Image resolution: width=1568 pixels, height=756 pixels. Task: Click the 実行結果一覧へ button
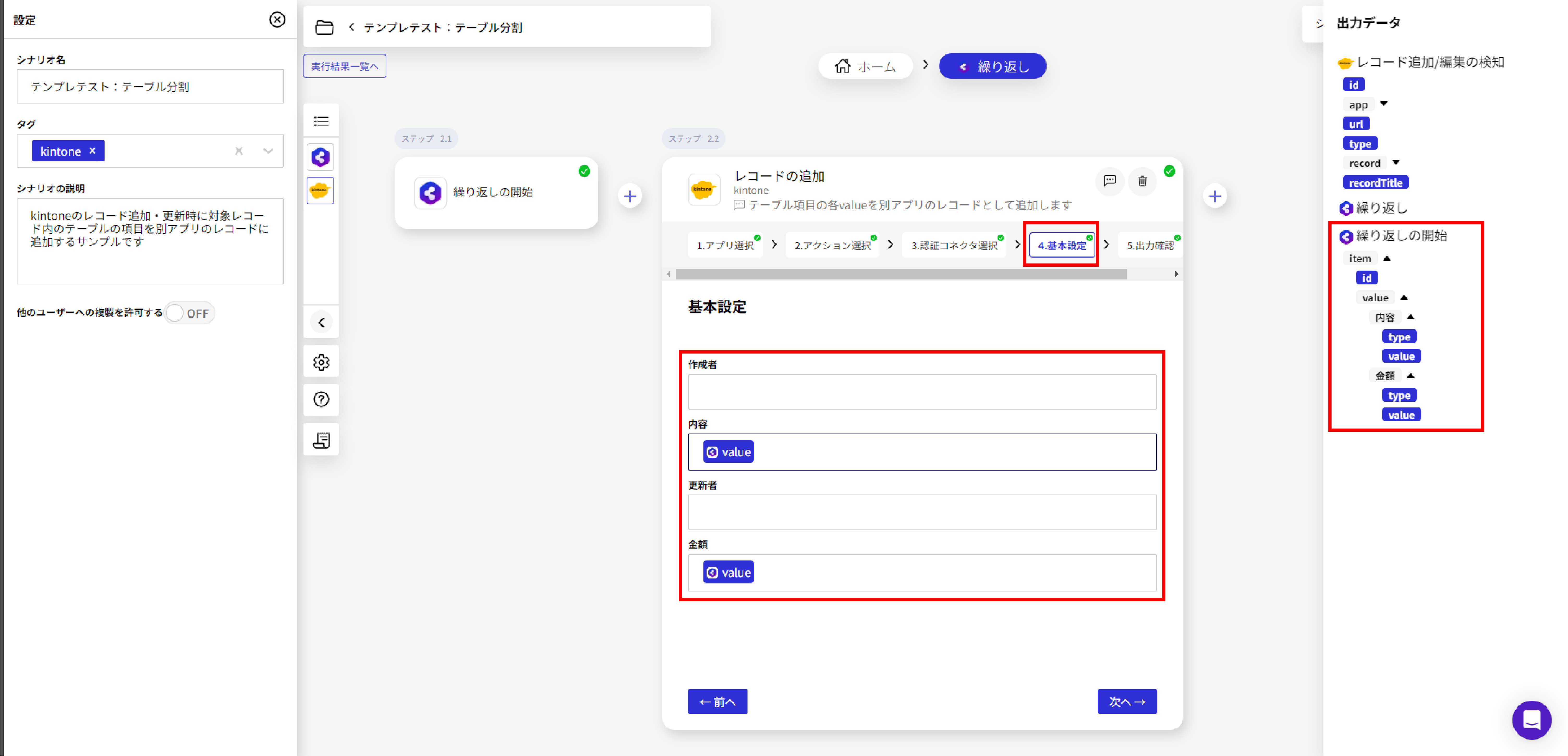point(344,66)
